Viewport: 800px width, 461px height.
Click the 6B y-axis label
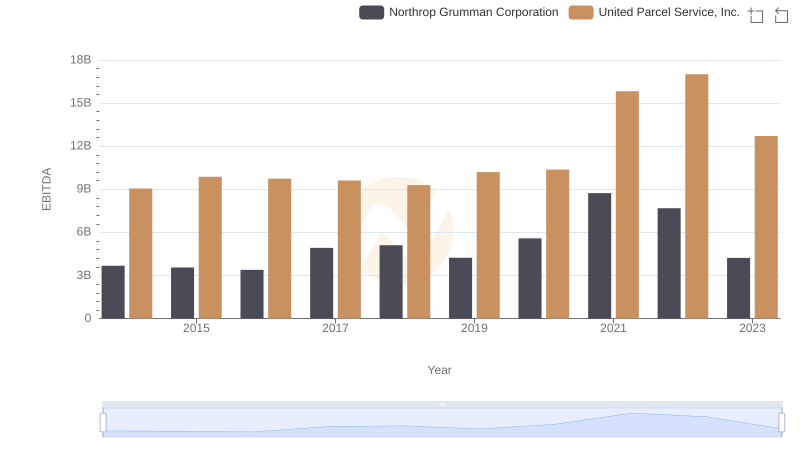pos(84,232)
